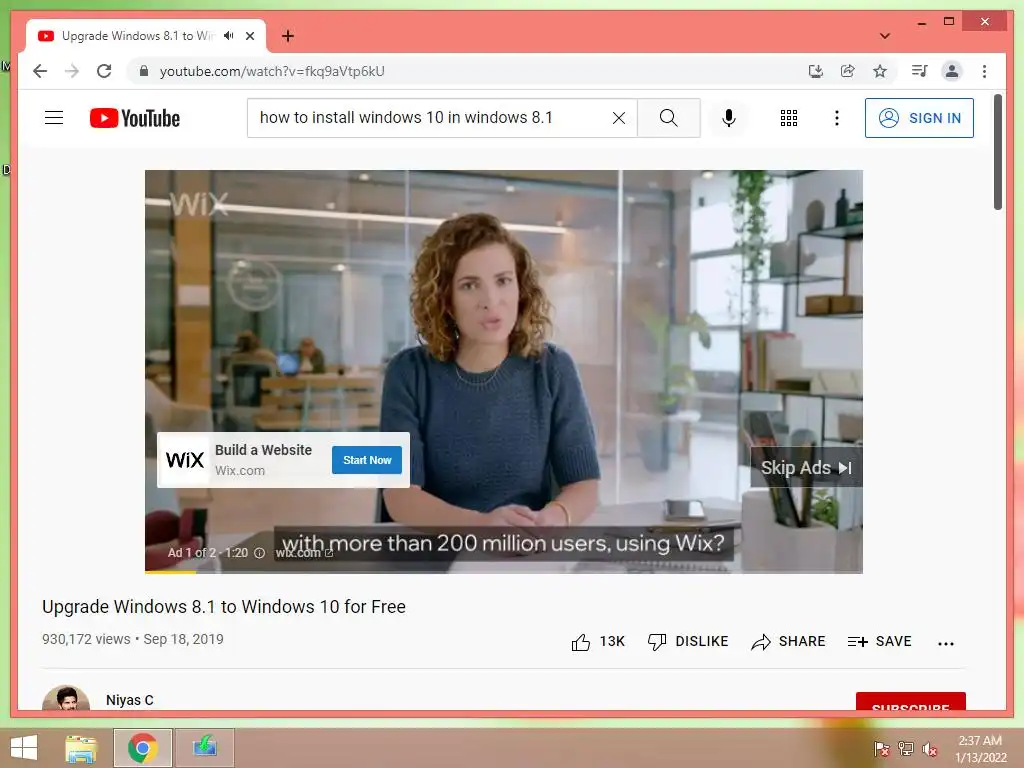Open File Explorer from the taskbar
The height and width of the screenshot is (768, 1024).
click(81, 748)
